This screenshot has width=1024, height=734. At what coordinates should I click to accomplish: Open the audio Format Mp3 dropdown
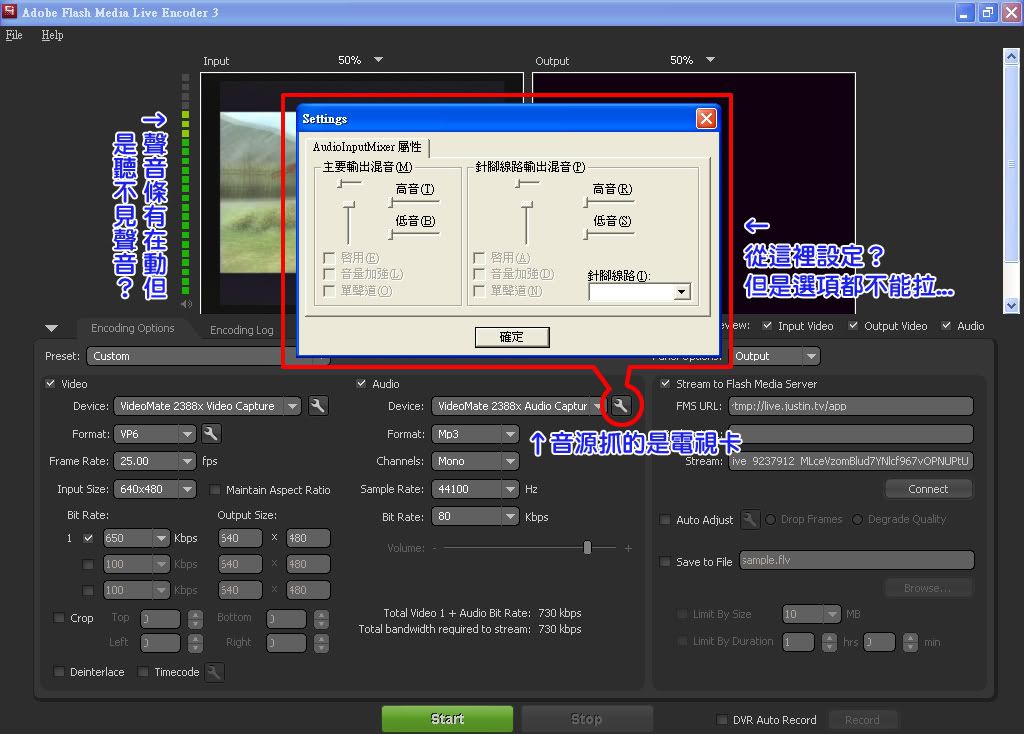click(510, 434)
